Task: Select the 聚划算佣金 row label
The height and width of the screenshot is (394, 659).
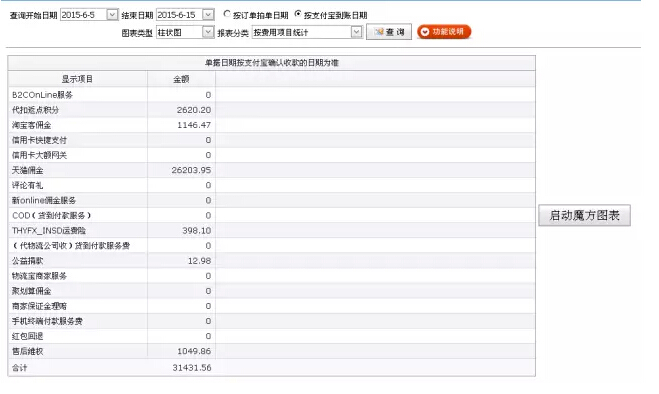Action: [x=32, y=291]
